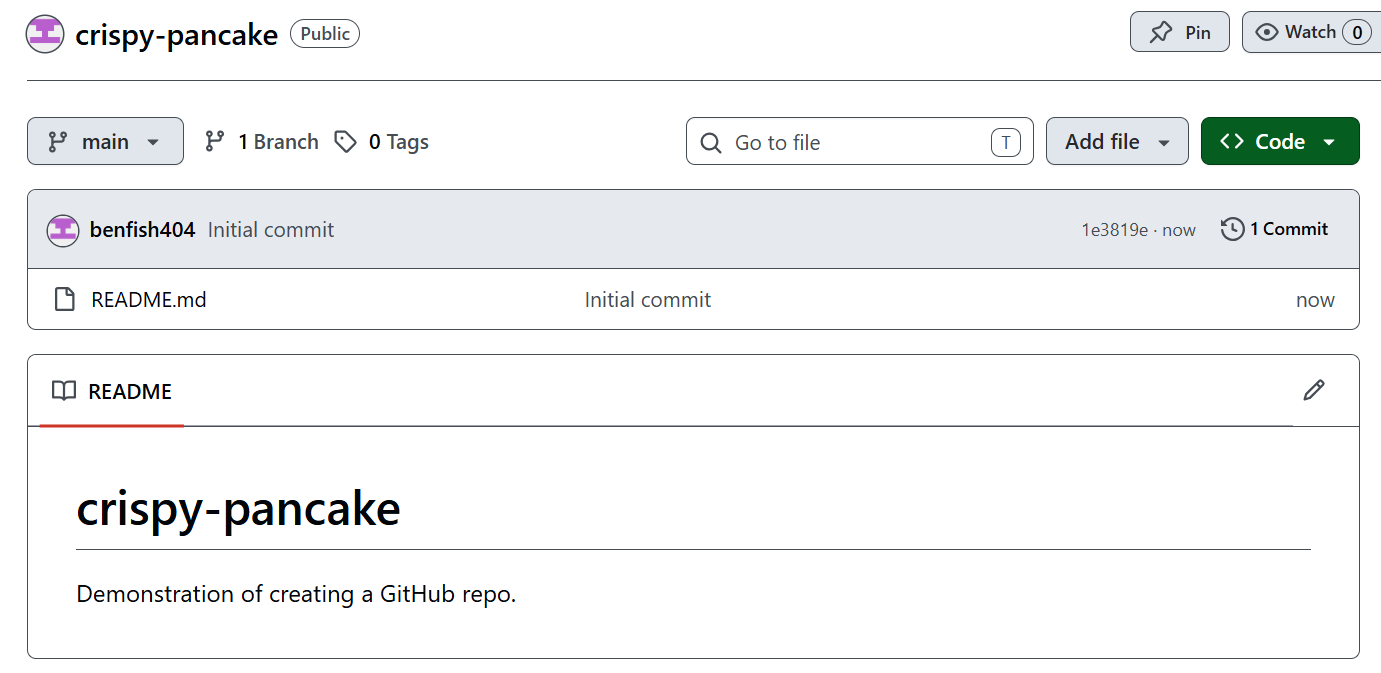Click the repository owner avatar beside crispy-pancake
The width and height of the screenshot is (1381, 673).
point(44,34)
